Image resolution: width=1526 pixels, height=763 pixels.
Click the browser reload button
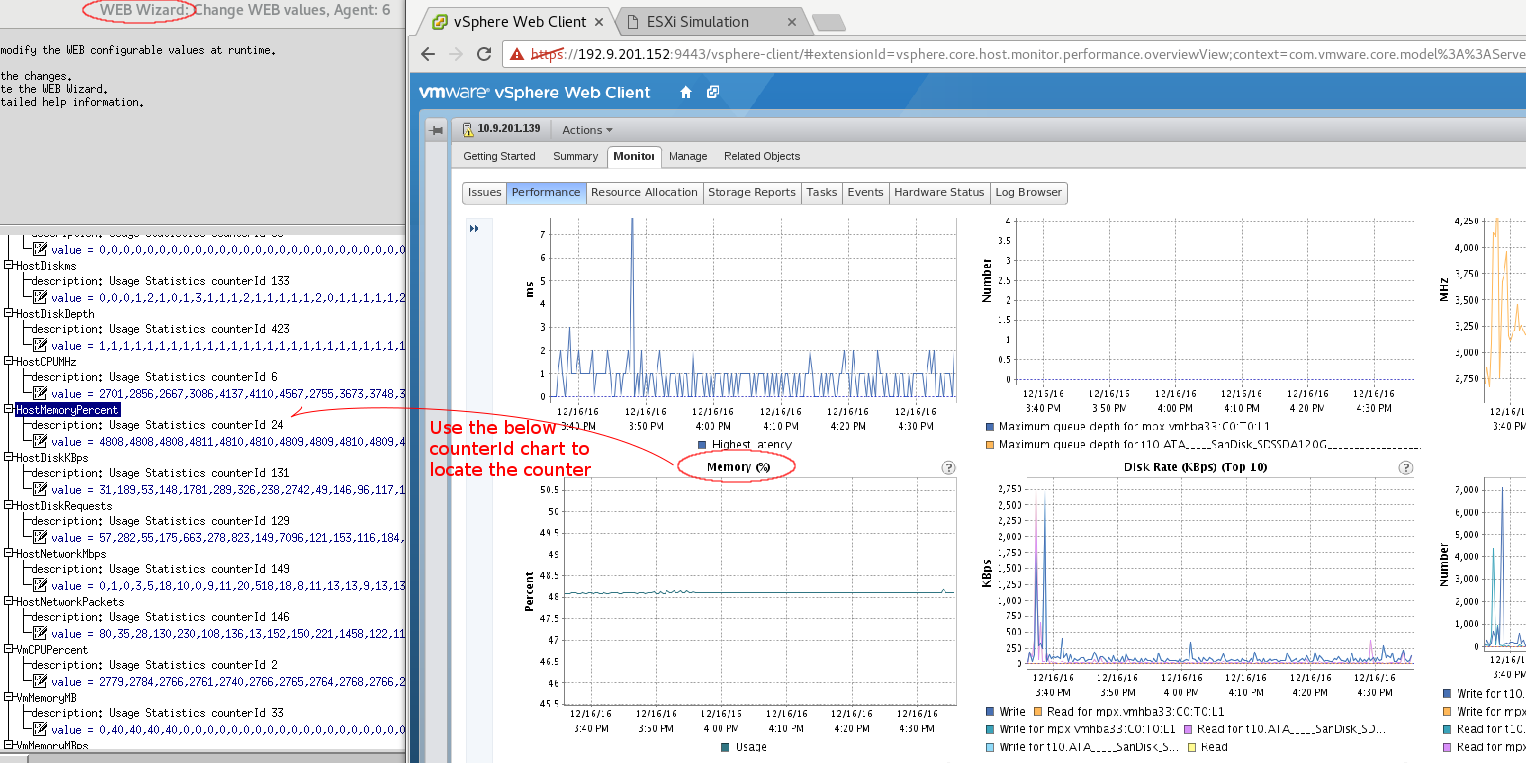pos(484,54)
